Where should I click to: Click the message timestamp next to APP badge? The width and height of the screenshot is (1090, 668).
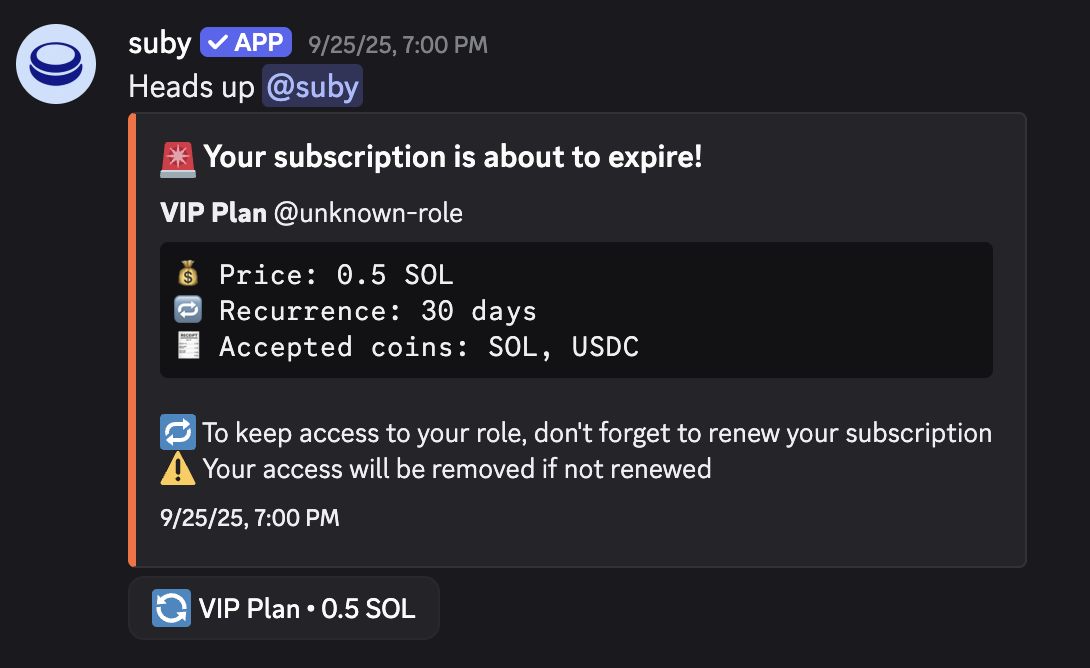(x=398, y=44)
